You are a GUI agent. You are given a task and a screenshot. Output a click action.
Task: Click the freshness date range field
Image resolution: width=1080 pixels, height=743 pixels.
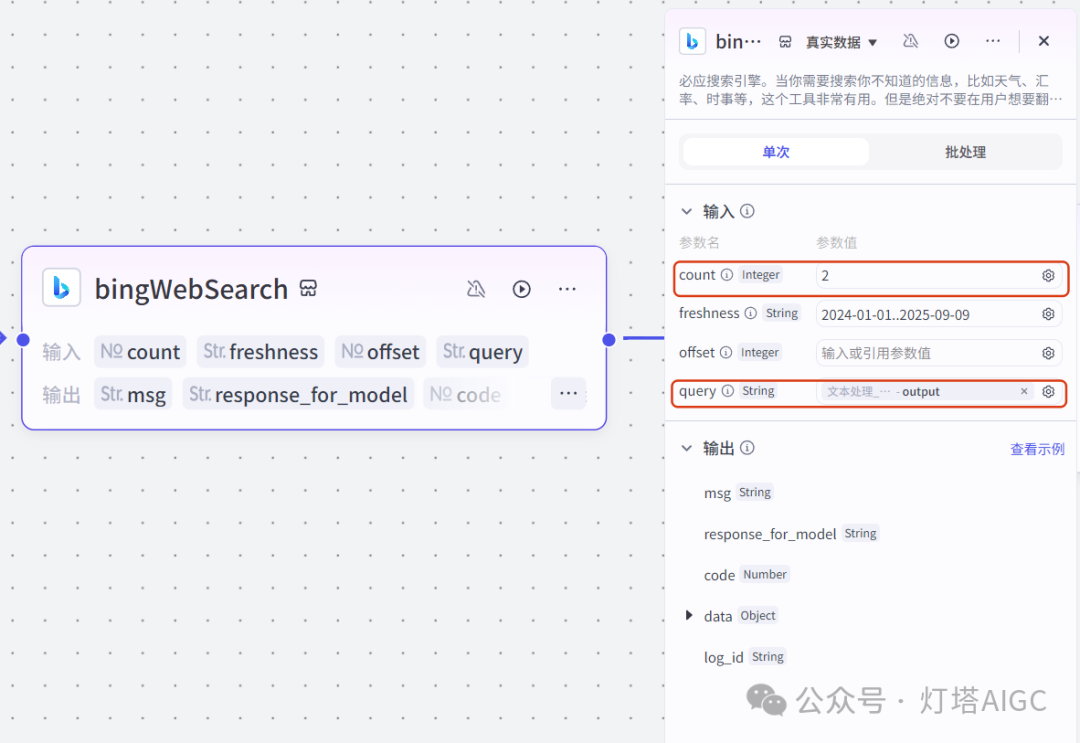[x=927, y=315]
